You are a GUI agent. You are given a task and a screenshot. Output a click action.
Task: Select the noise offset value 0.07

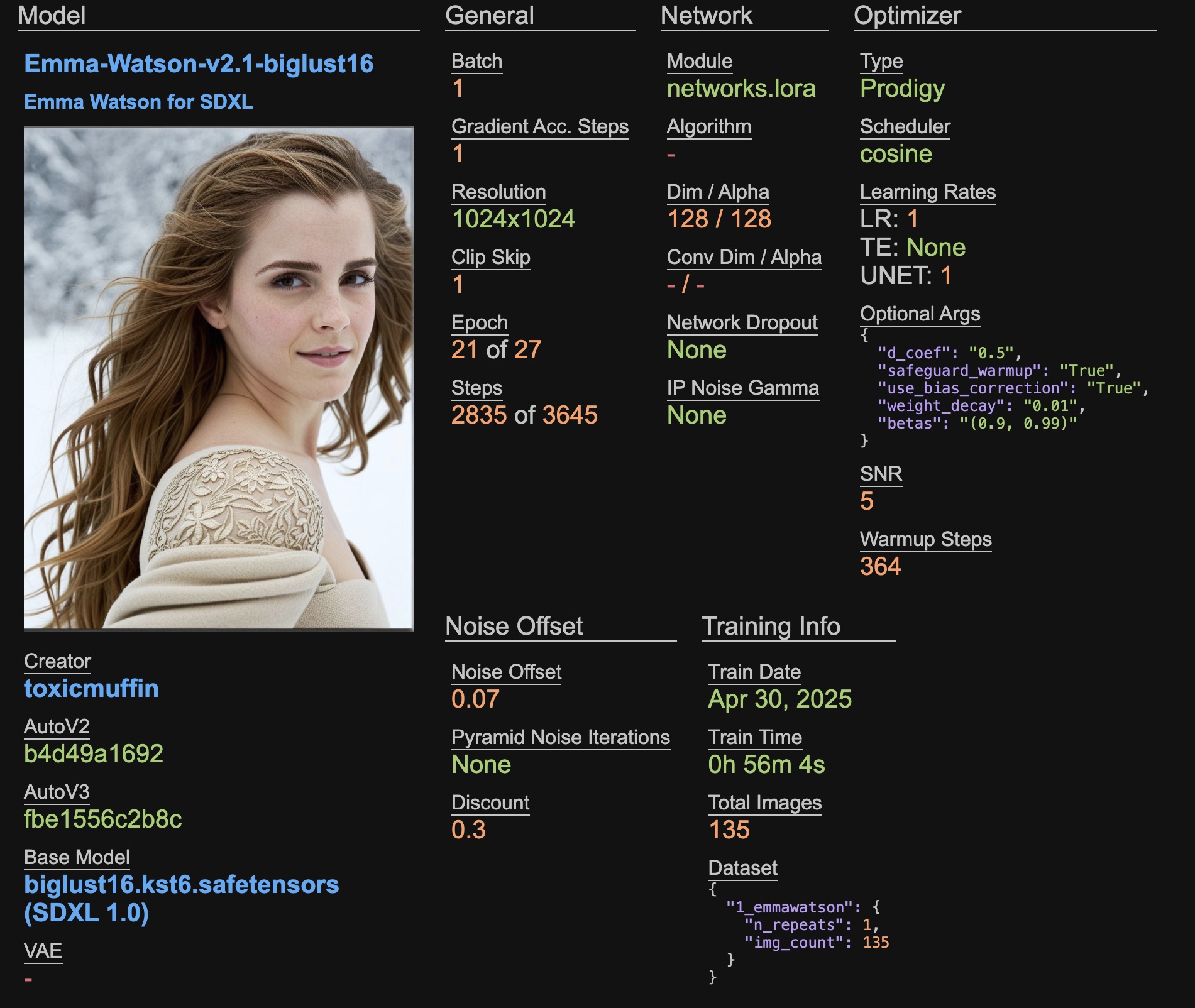(475, 699)
